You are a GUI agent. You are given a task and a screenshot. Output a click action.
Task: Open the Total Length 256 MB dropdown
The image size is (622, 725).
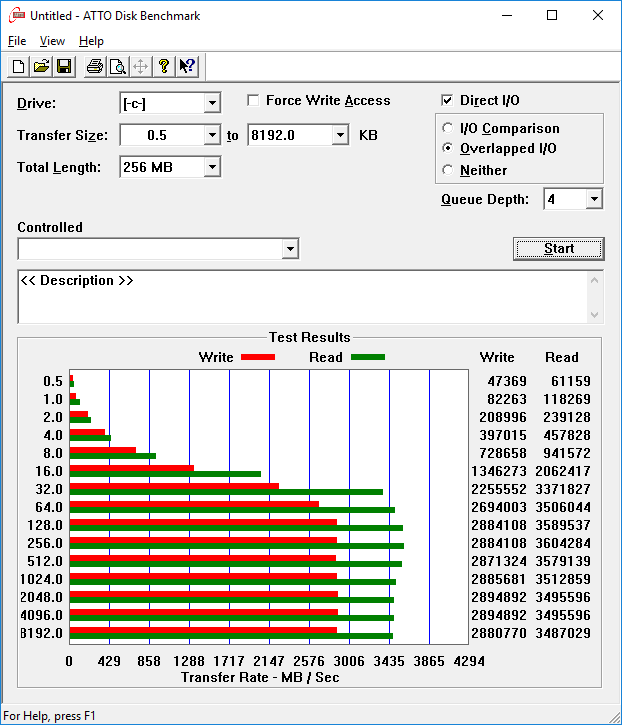tap(212, 167)
